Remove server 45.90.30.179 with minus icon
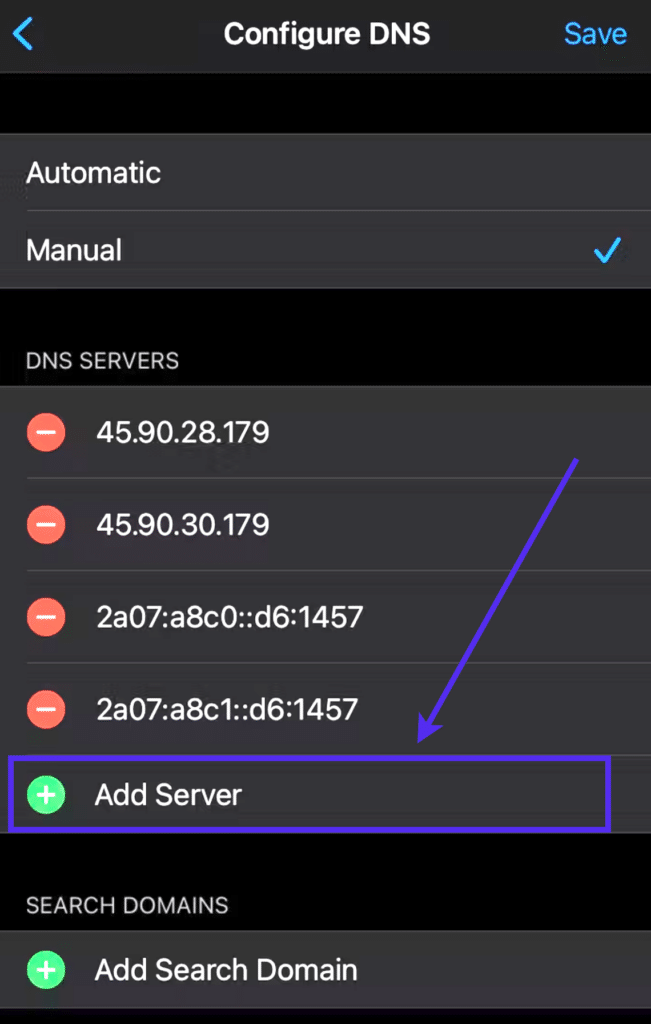The image size is (651, 1024). point(46,524)
